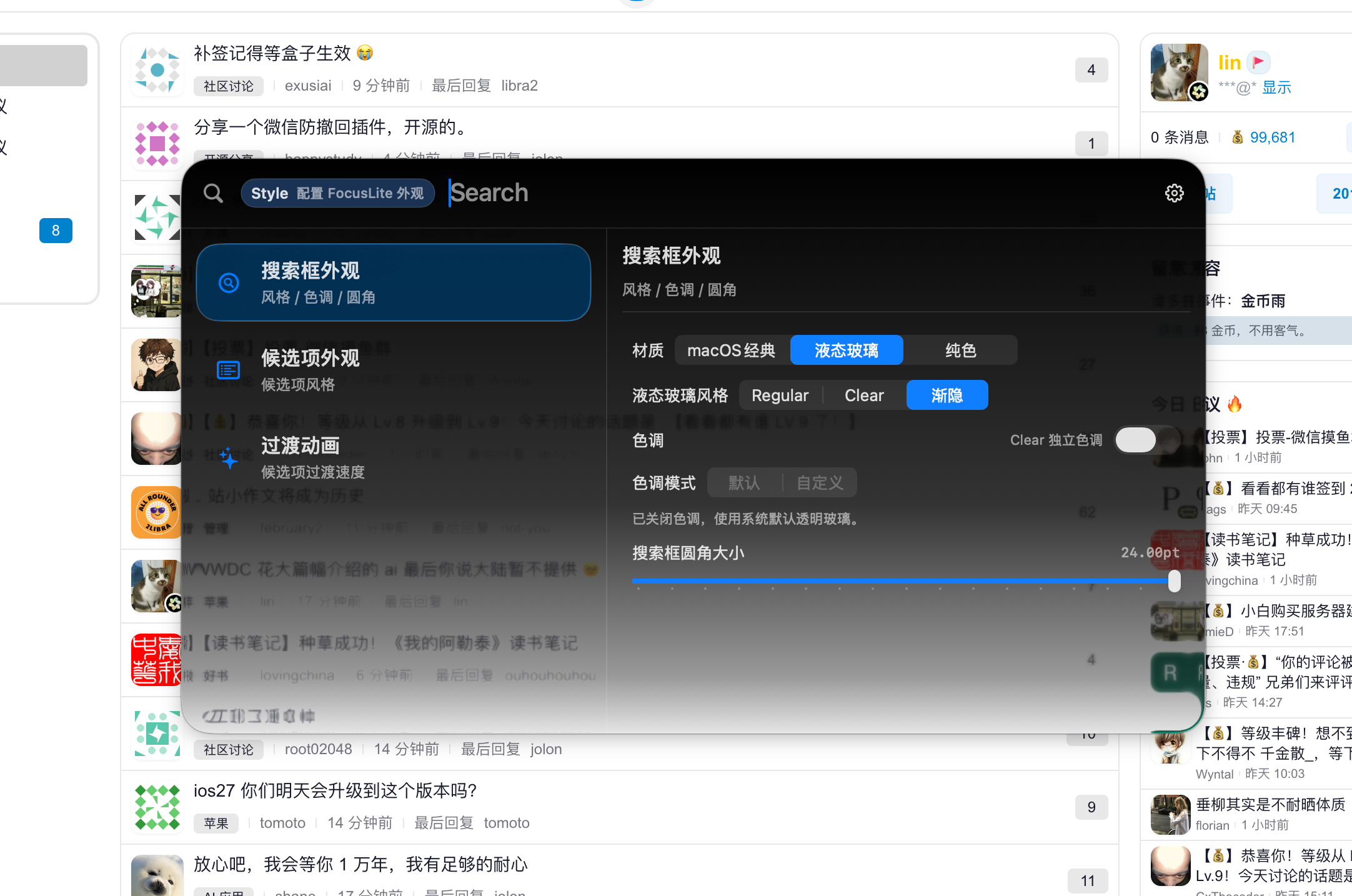The height and width of the screenshot is (896, 1352).
Task: Set liquid glass style to Clear
Action: click(x=864, y=396)
